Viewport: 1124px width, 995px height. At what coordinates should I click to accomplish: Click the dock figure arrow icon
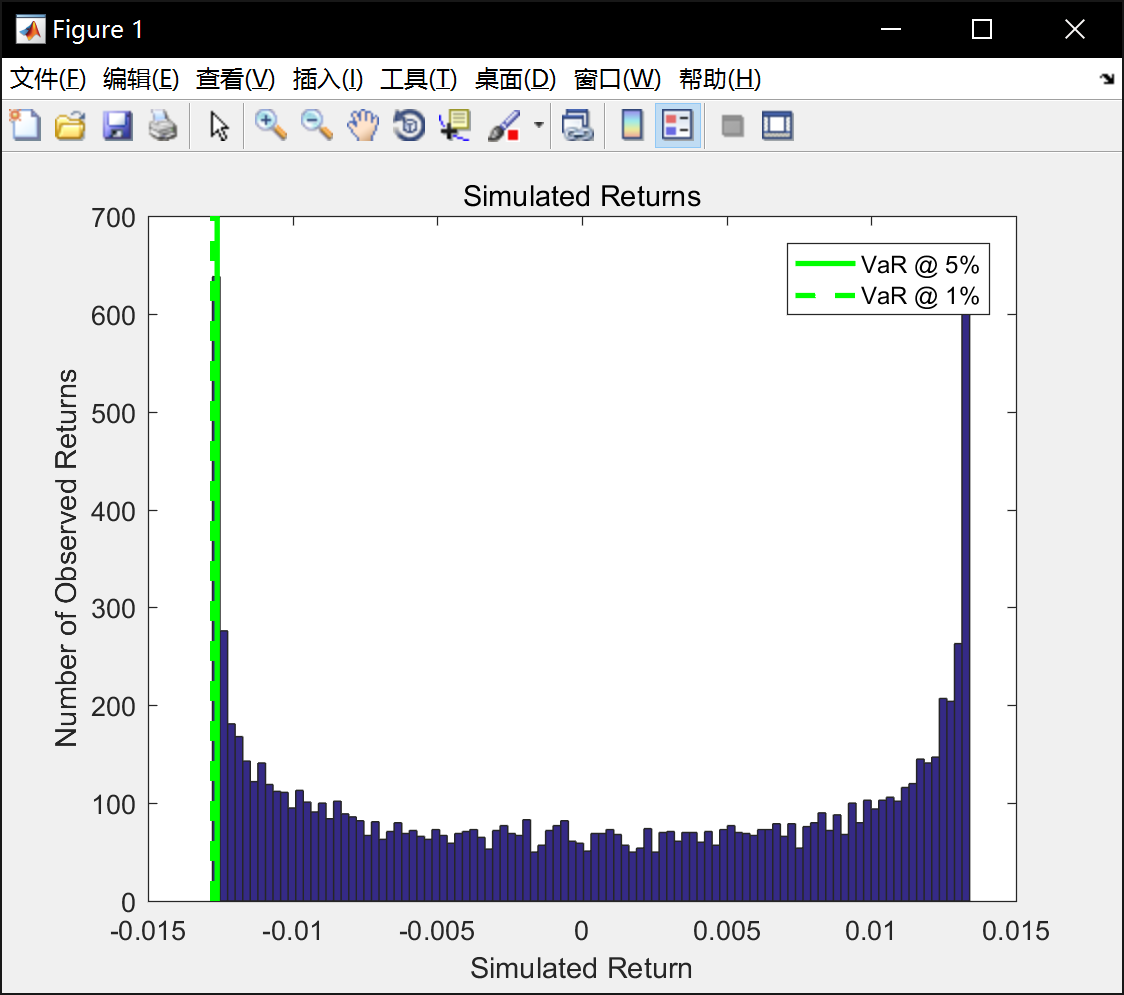[1108, 78]
